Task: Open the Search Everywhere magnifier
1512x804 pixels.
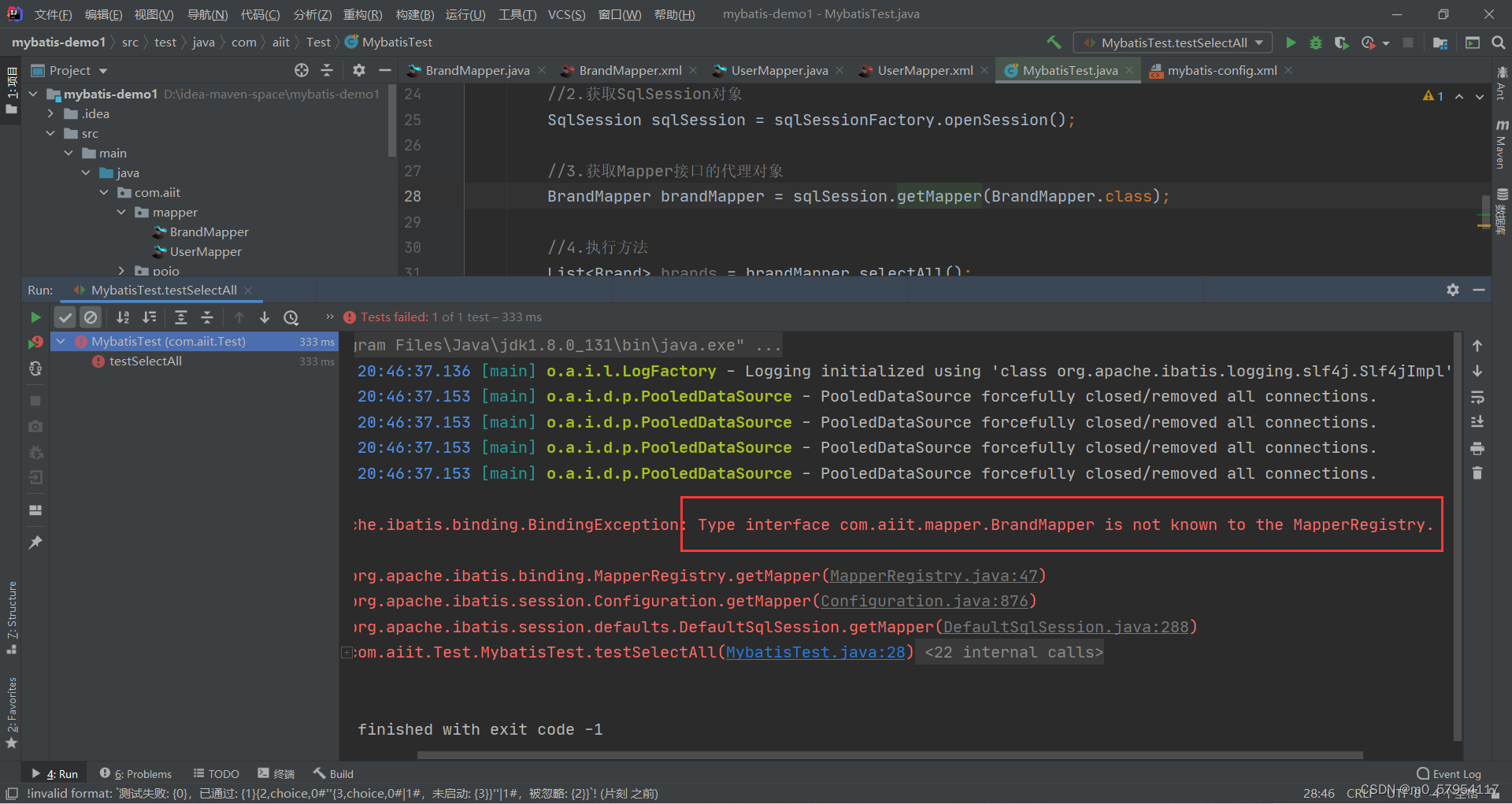Action: [1498, 43]
